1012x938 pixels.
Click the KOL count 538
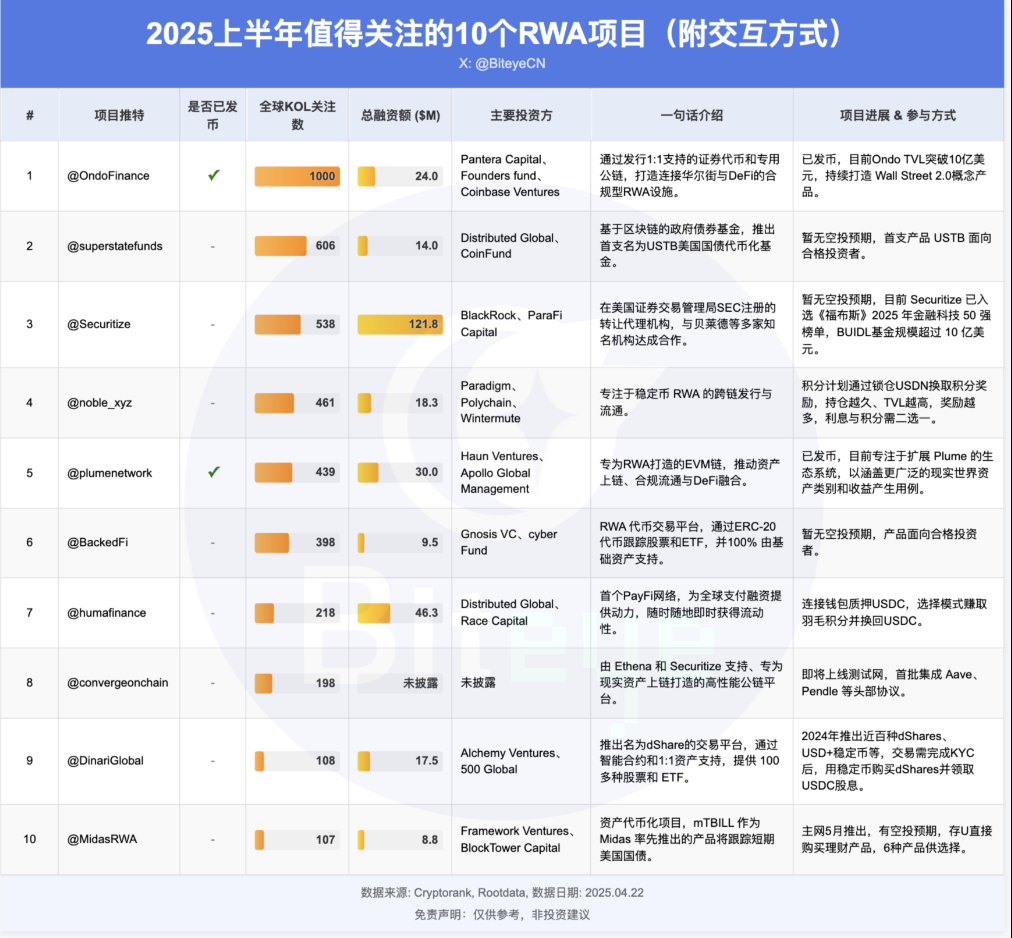(x=325, y=324)
